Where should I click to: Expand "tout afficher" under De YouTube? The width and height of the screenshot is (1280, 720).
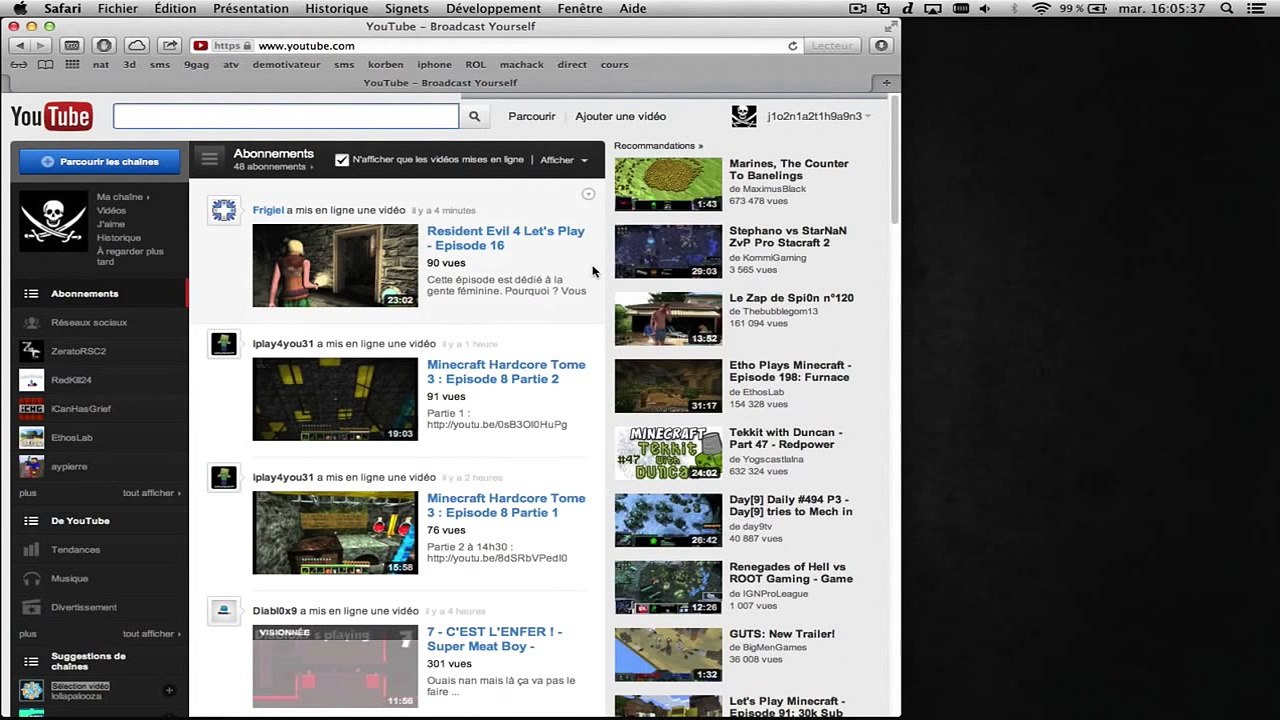[152, 634]
